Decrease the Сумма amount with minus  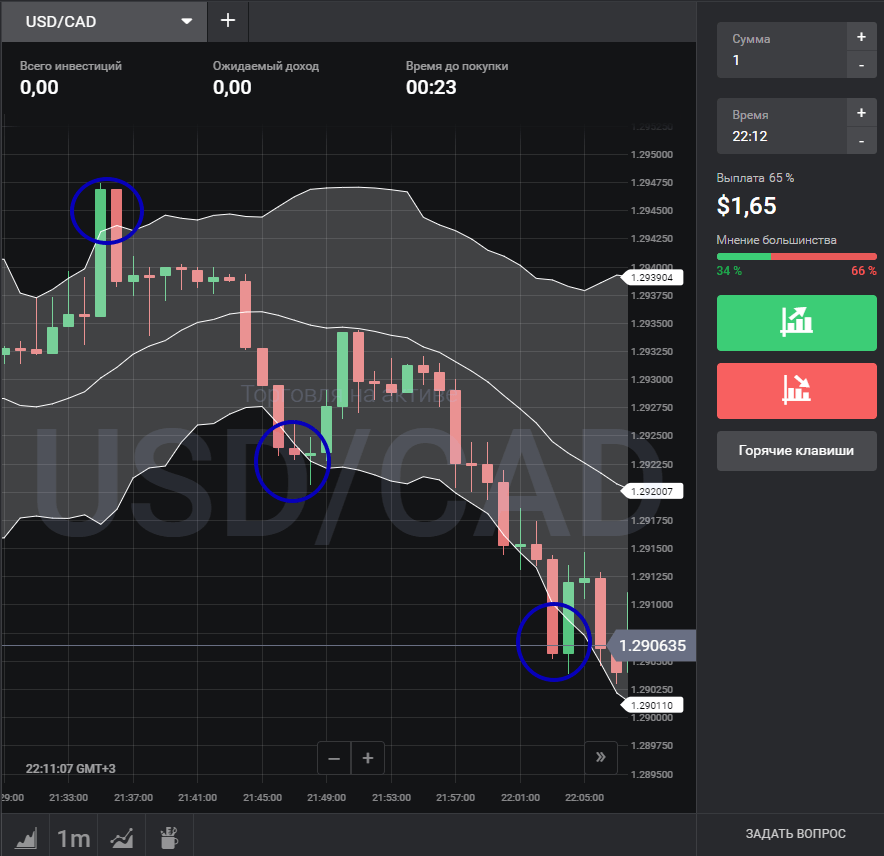pos(861,65)
